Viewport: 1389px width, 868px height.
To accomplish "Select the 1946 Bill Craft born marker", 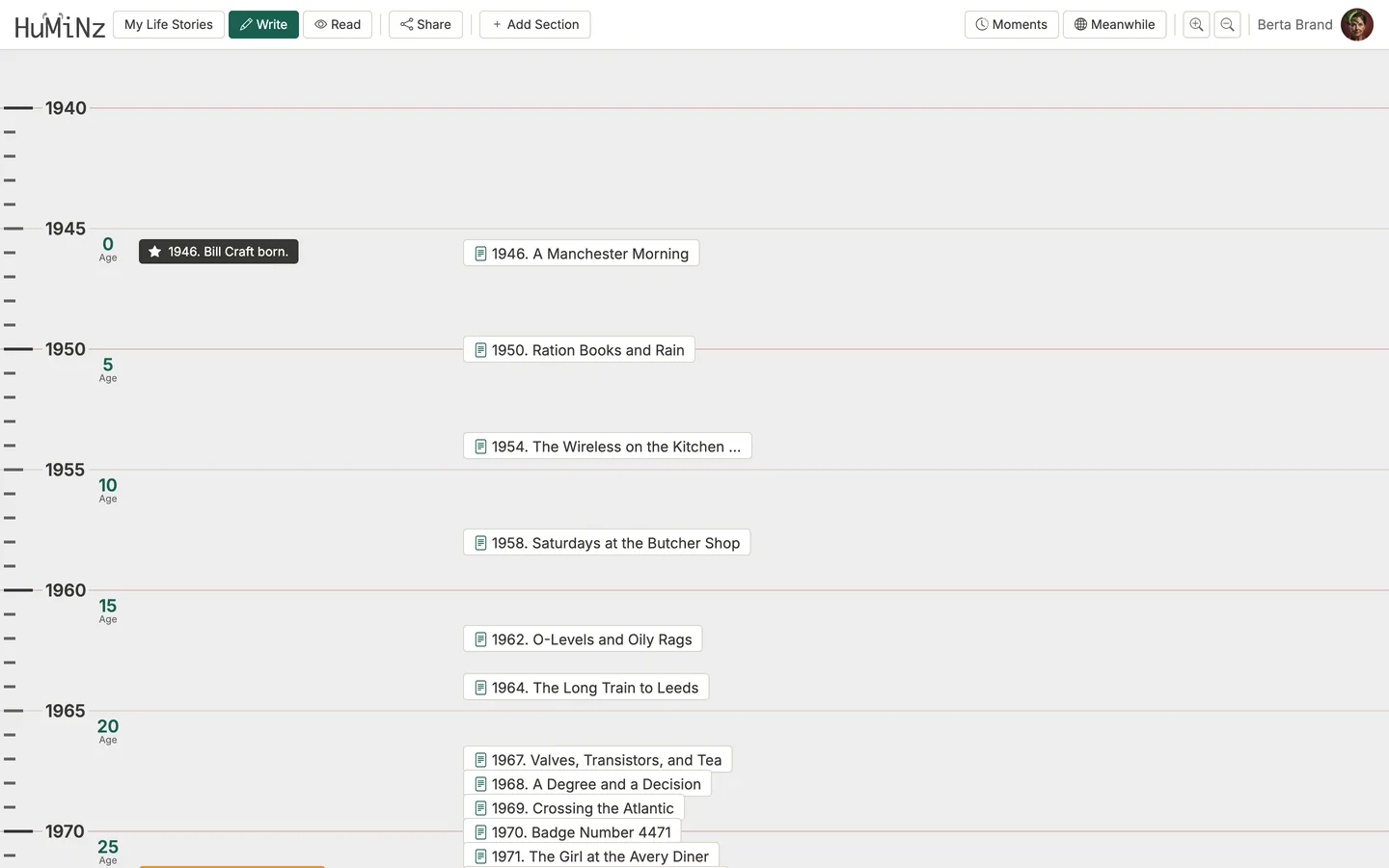I will coord(219,252).
